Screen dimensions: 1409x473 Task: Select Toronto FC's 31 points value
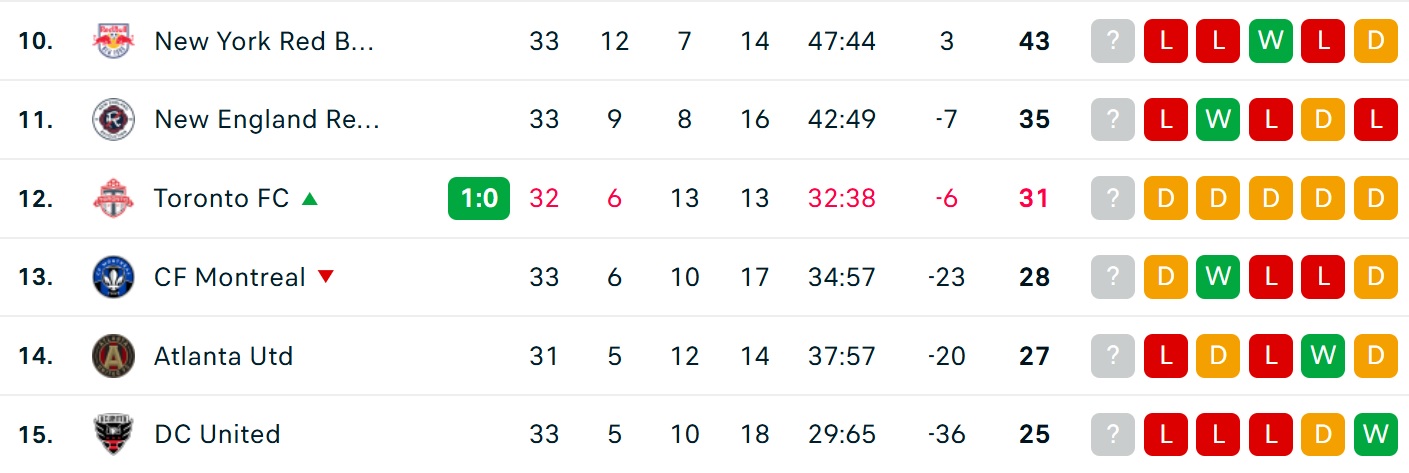(x=1034, y=198)
